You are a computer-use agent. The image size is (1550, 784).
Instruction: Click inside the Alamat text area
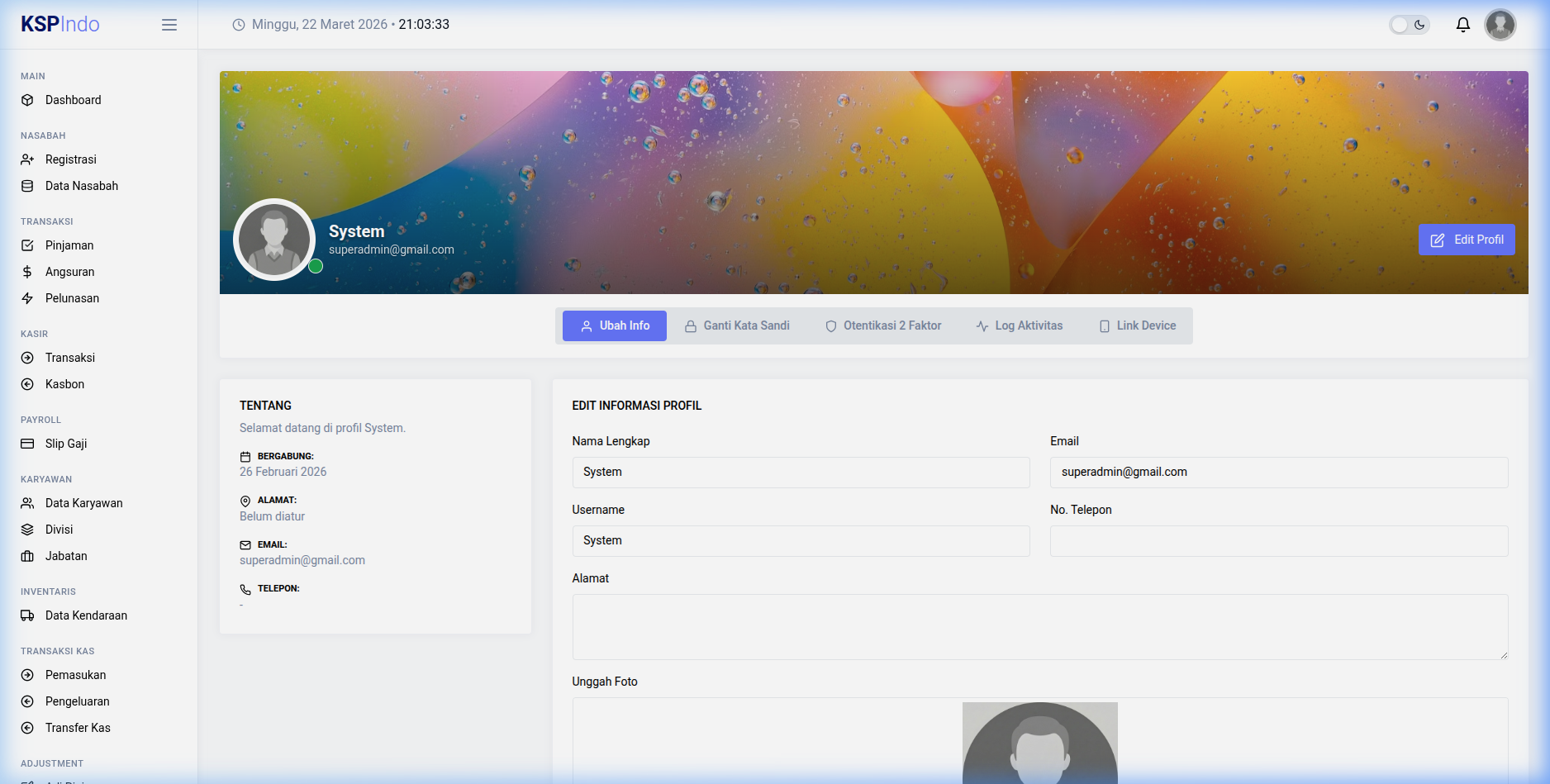pos(1039,626)
